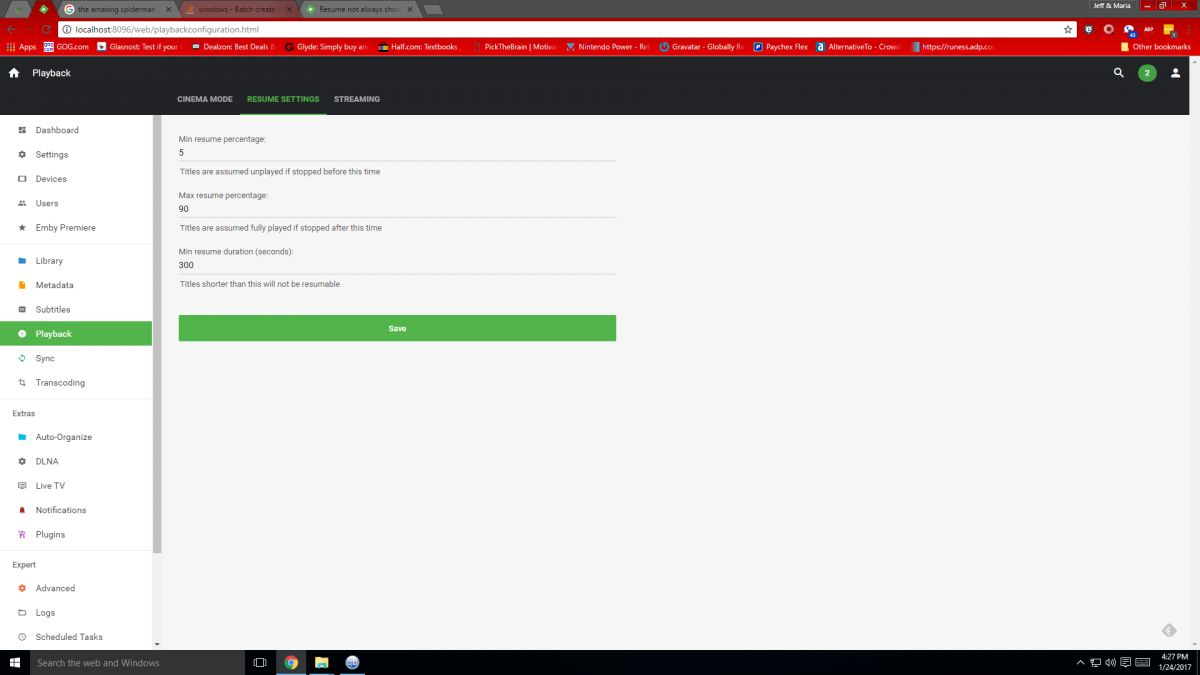Click the sidebar scroll-down arrow
The height and width of the screenshot is (675, 1200).
[x=156, y=645]
